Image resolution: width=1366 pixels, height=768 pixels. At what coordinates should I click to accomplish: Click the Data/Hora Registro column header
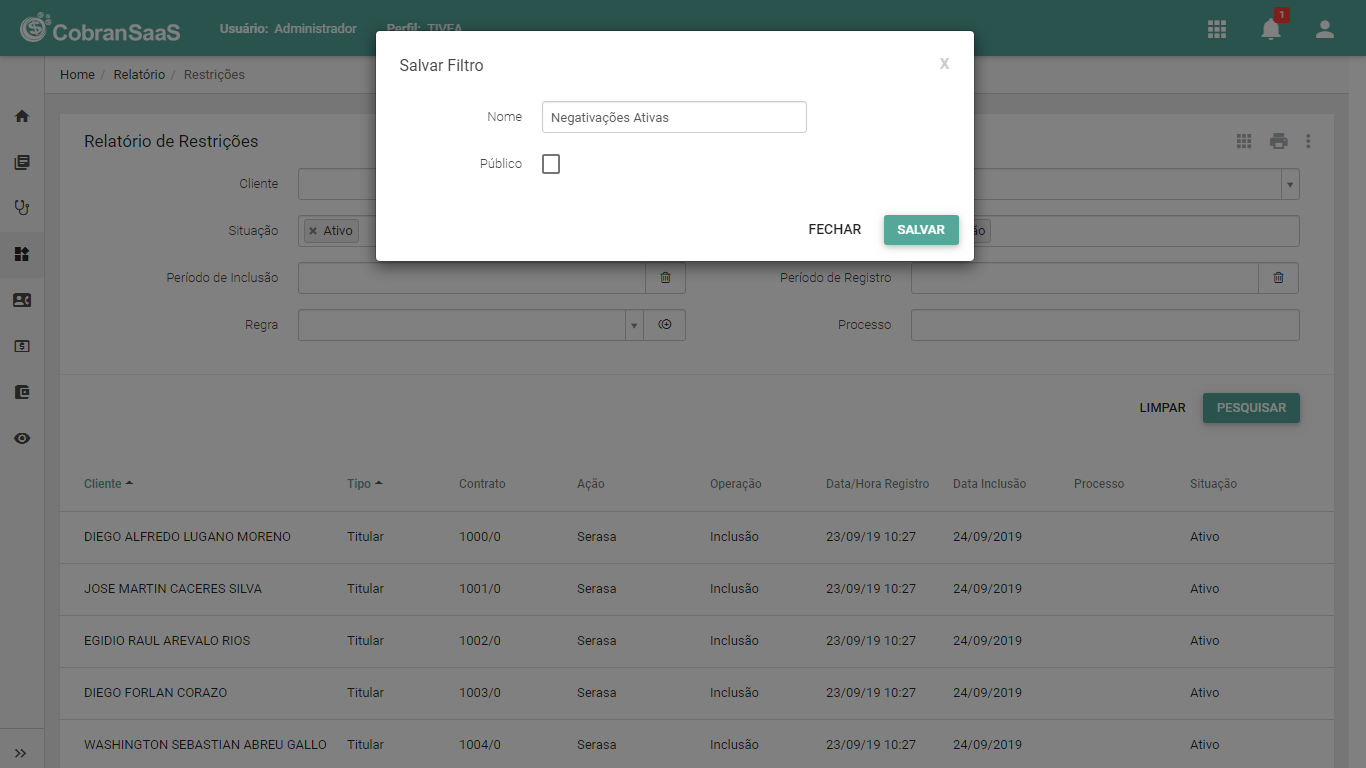click(x=877, y=484)
